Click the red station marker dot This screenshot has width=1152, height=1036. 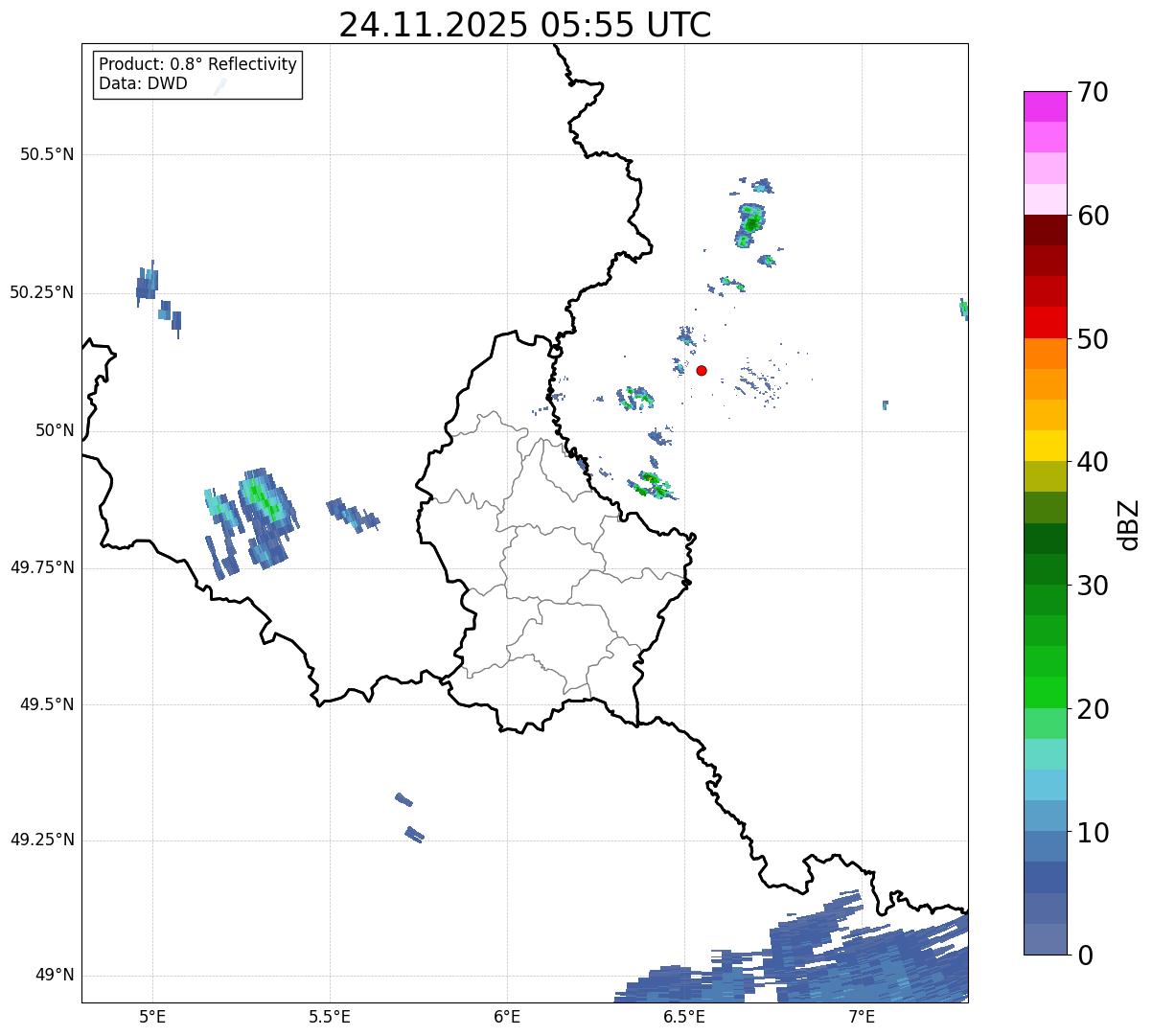point(702,371)
